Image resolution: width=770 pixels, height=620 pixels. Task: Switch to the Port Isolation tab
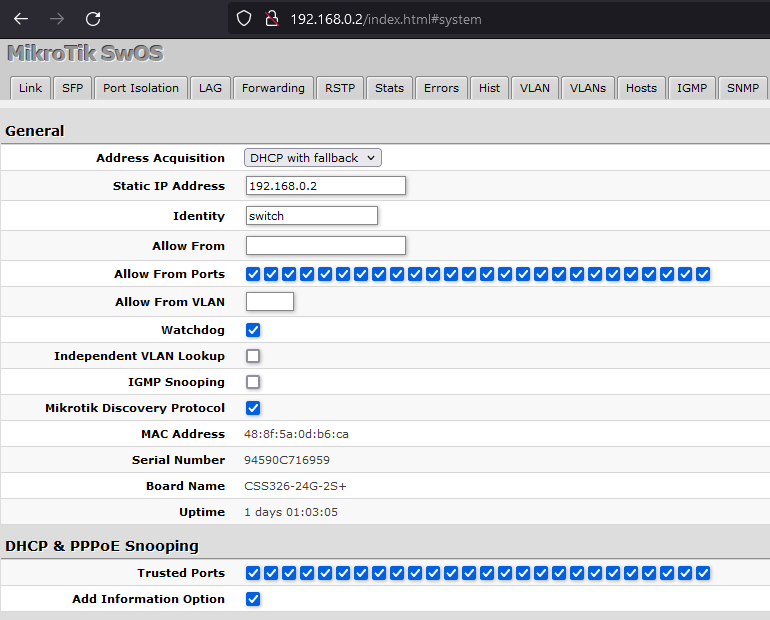(x=140, y=88)
